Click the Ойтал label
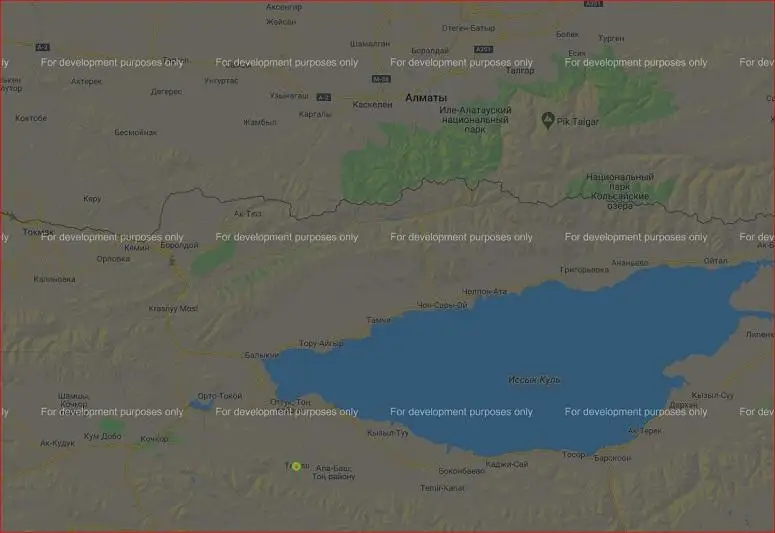 point(715,261)
